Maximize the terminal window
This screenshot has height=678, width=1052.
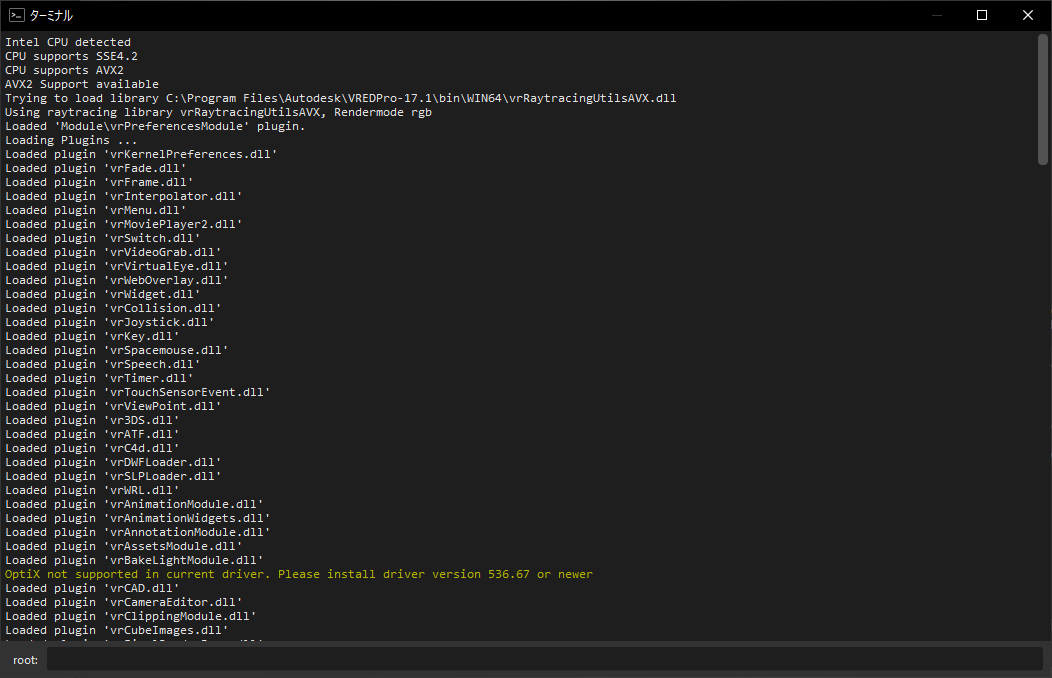[x=982, y=15]
